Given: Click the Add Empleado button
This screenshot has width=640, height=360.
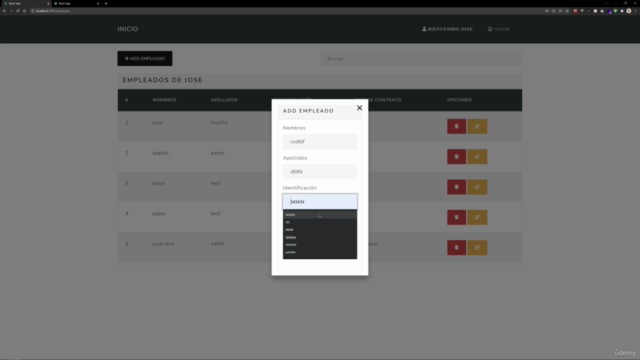Looking at the screenshot, I should pos(145,58).
